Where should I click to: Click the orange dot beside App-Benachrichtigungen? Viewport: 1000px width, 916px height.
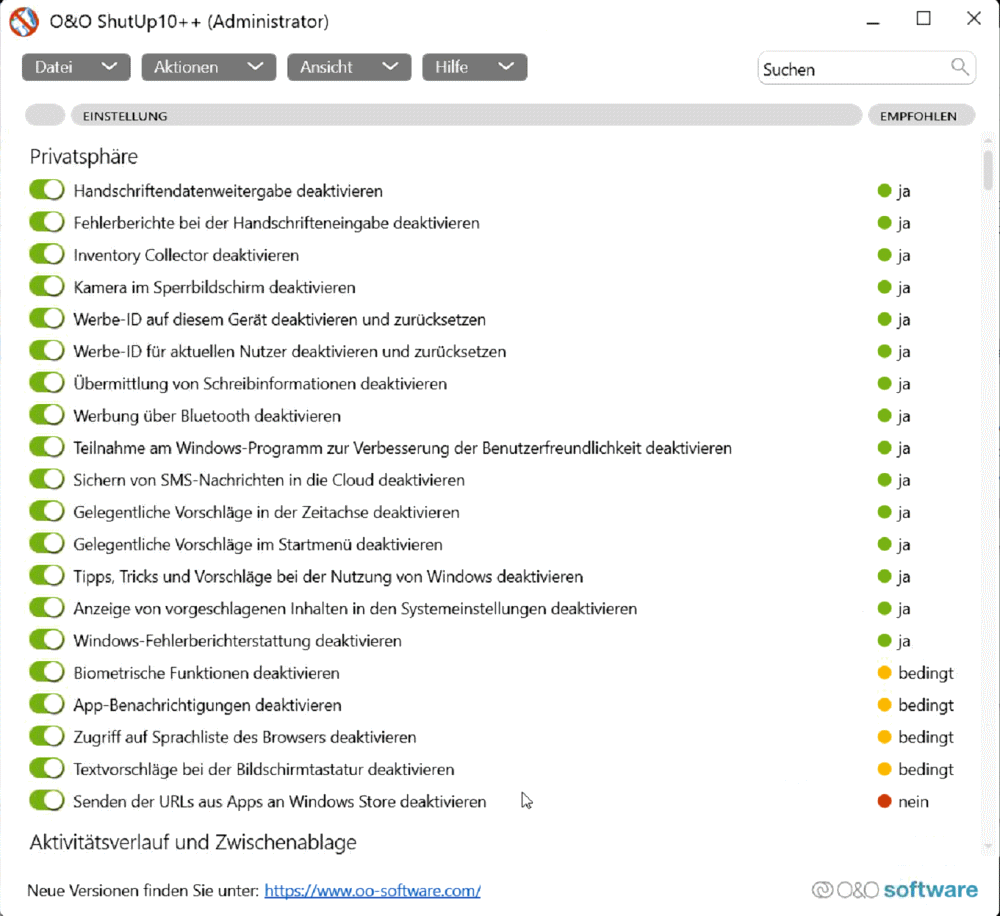point(884,705)
